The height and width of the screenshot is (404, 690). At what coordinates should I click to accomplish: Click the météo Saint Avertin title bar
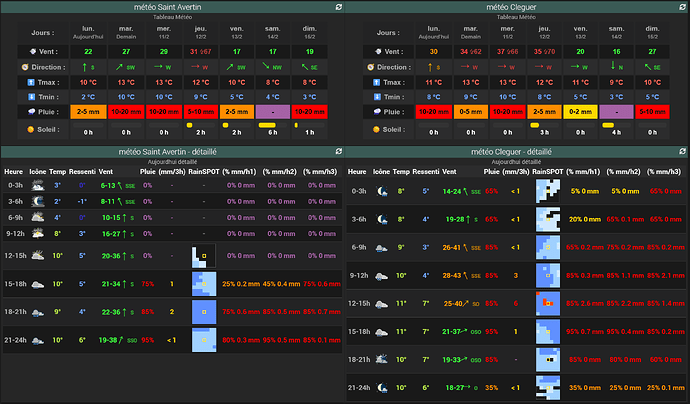168,7
